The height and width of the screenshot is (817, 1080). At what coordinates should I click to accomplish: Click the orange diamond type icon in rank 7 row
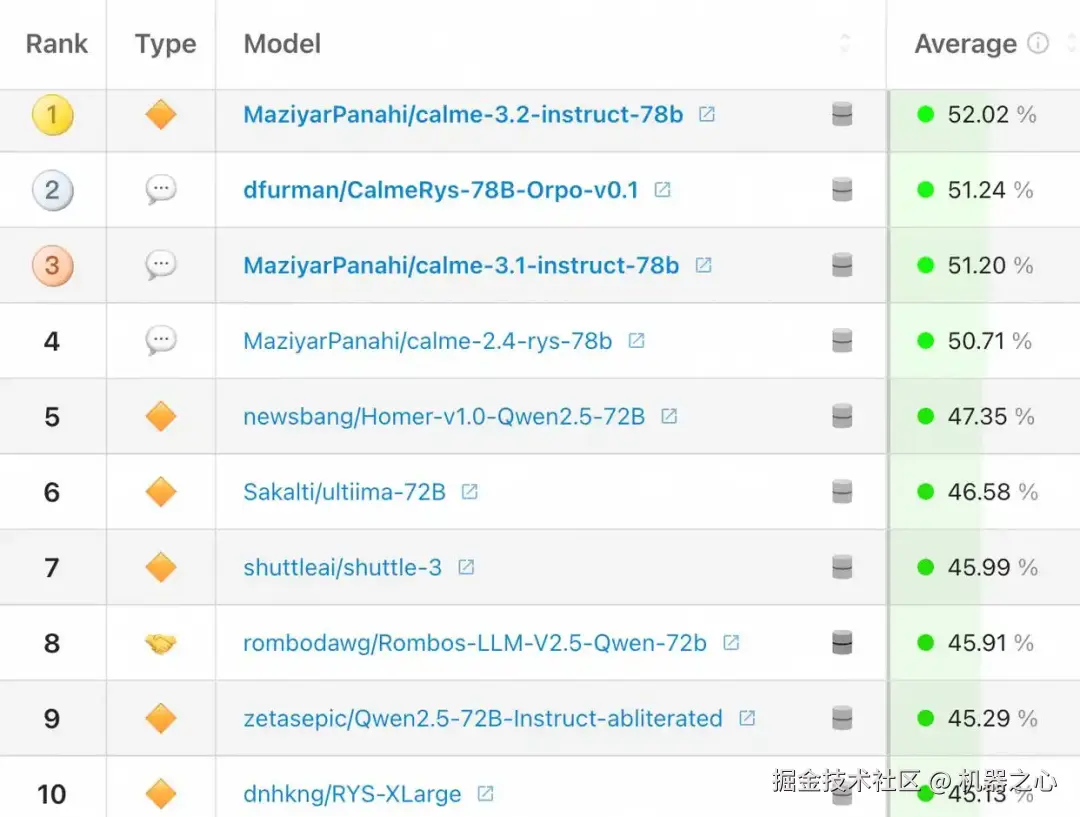tap(161, 568)
